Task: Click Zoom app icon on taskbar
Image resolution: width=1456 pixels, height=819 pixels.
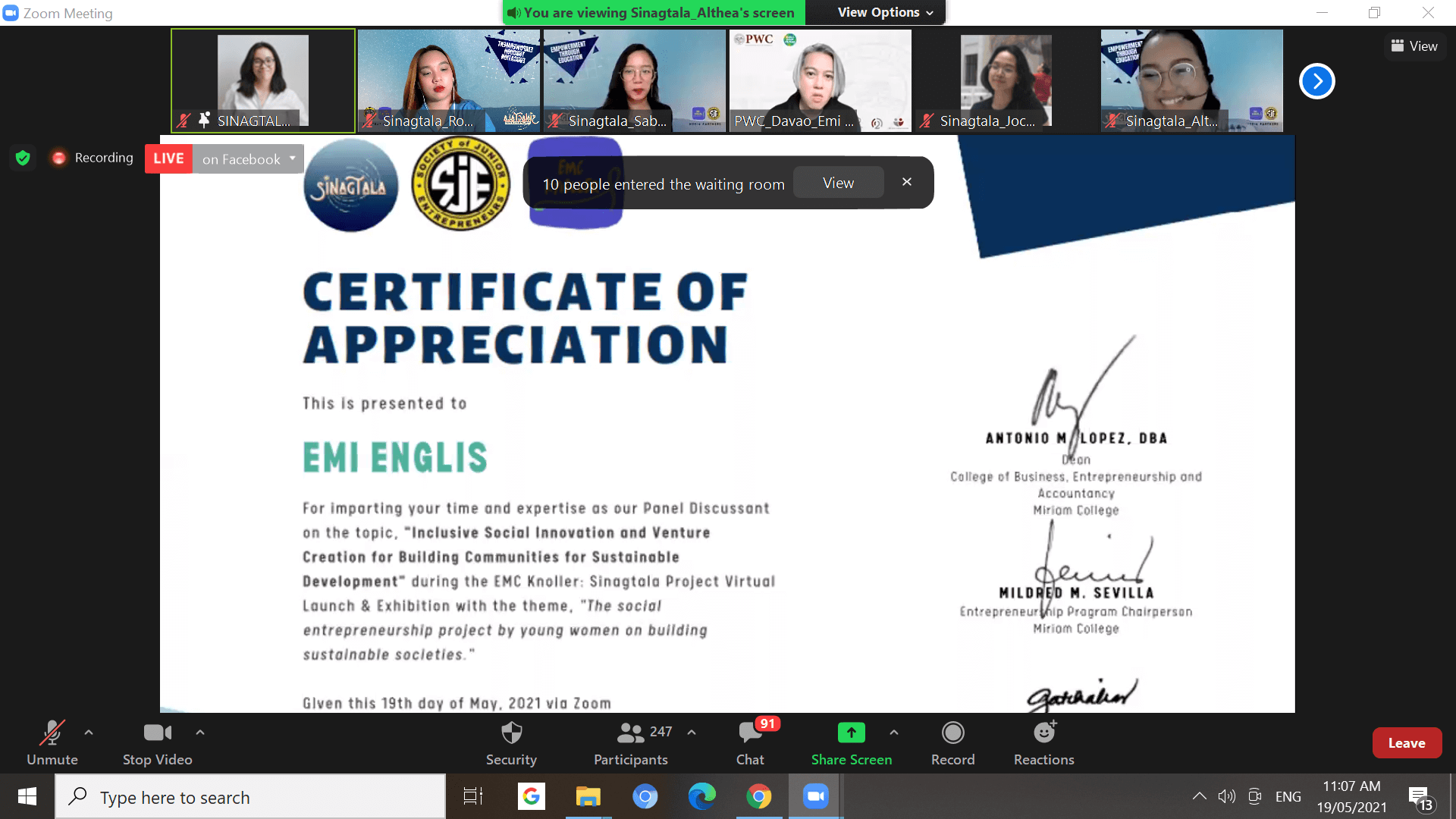Action: 816,796
